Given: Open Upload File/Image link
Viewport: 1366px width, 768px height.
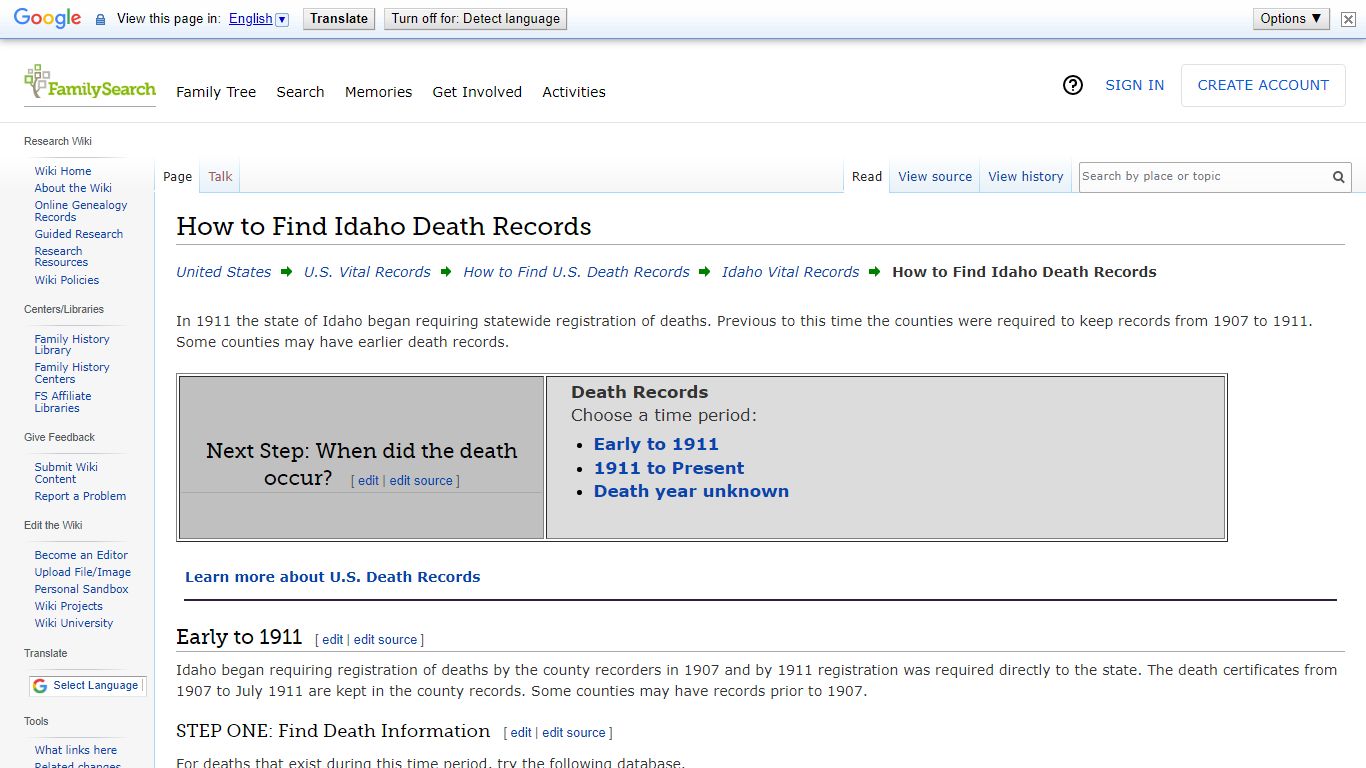Looking at the screenshot, I should coord(83,572).
